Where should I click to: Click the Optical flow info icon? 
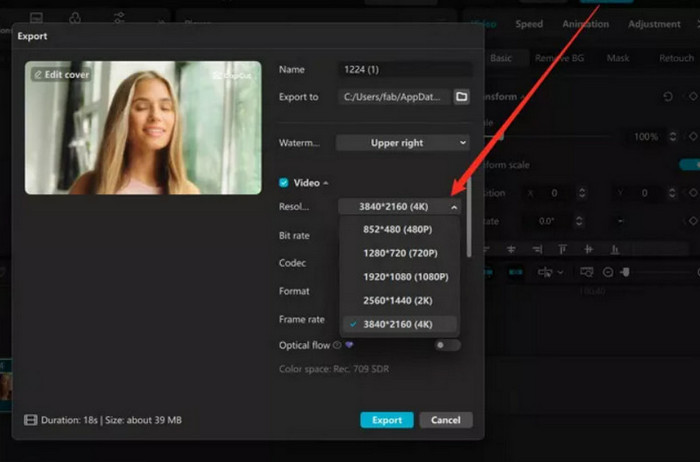pyautogui.click(x=337, y=345)
